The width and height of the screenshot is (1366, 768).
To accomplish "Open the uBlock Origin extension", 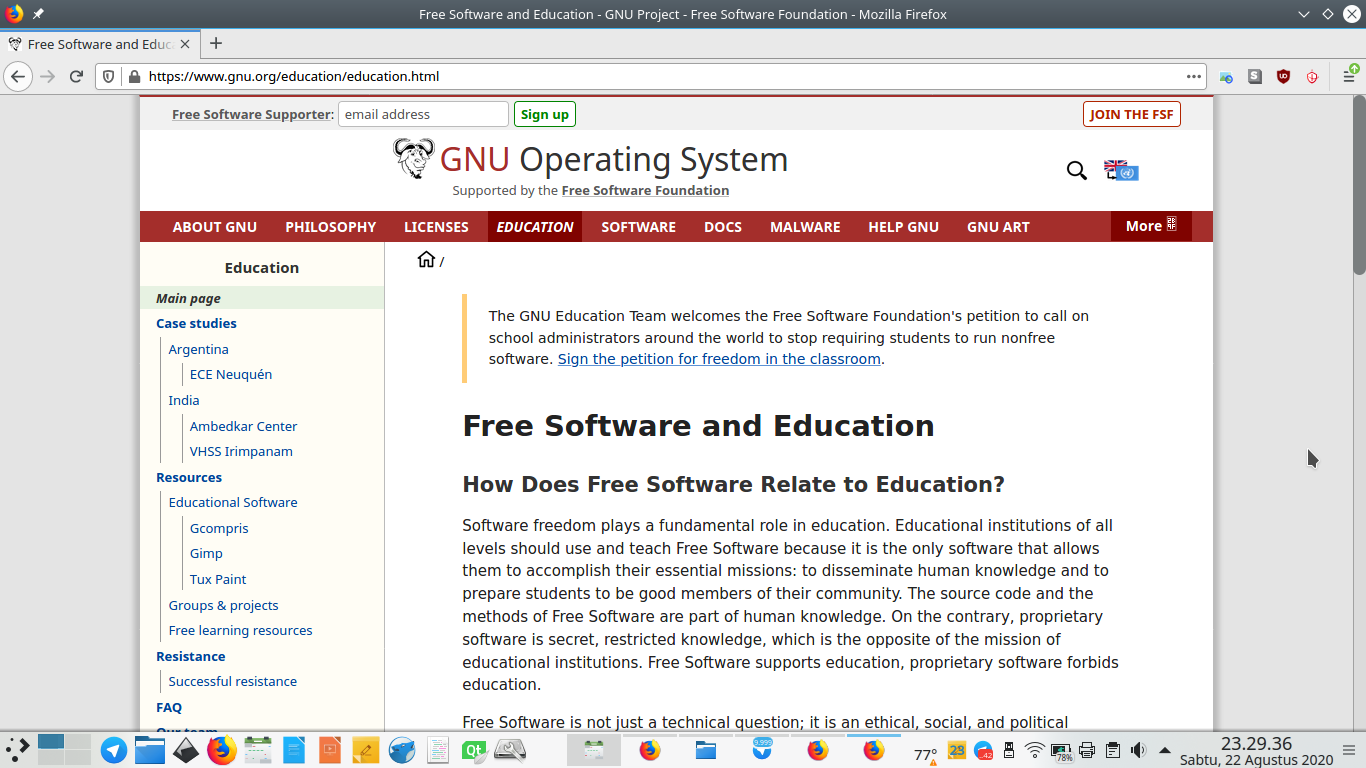I will (x=1284, y=76).
